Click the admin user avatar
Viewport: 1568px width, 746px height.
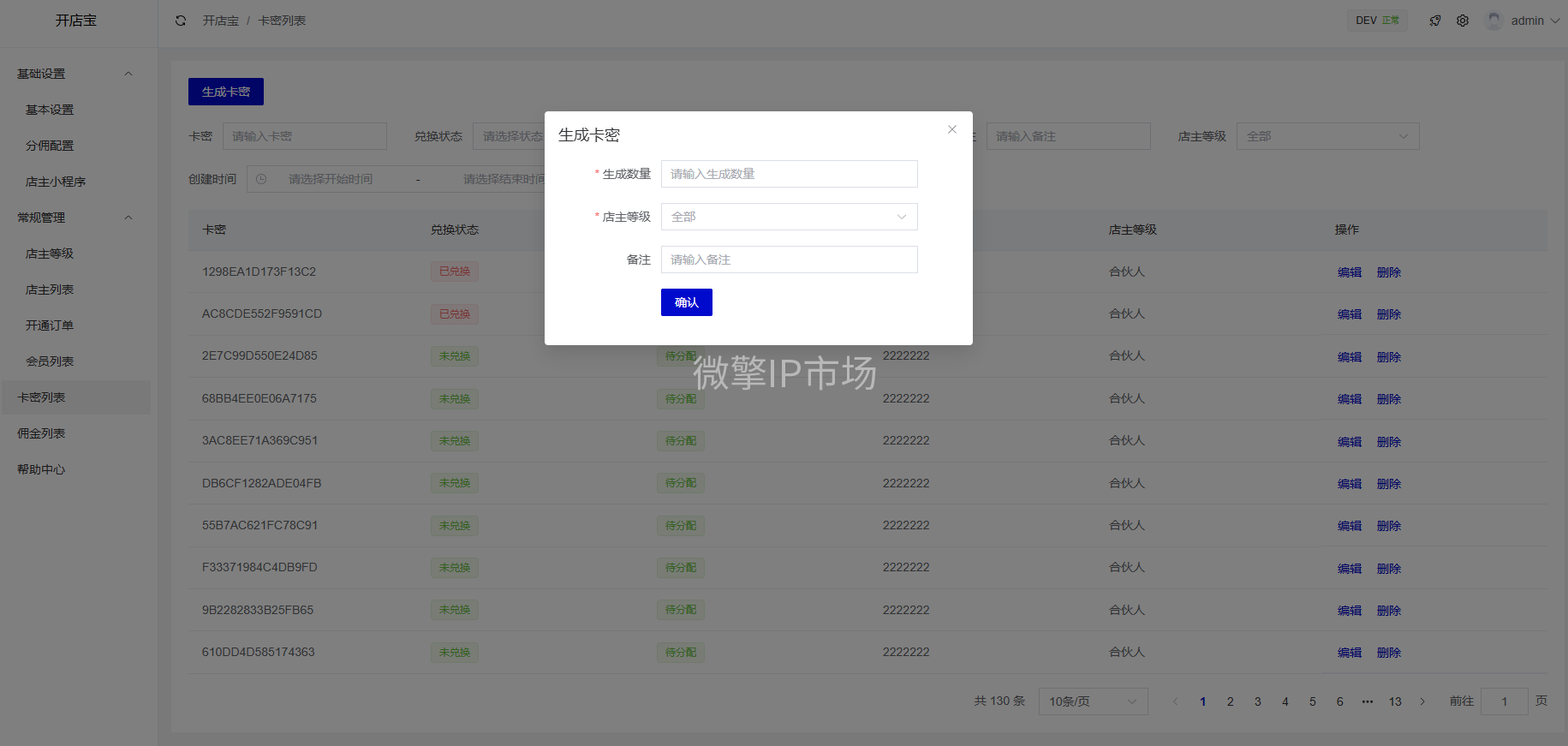1494,21
